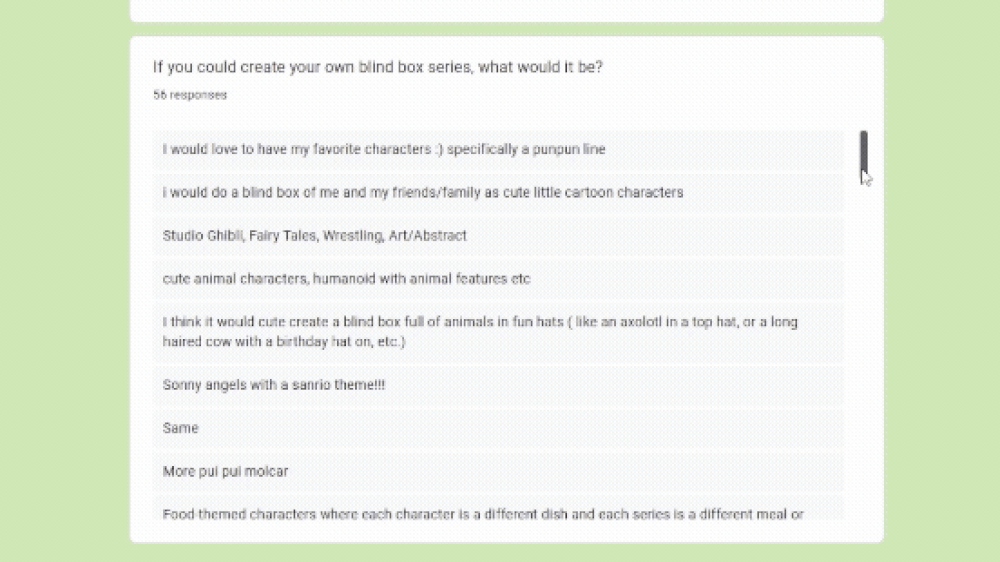Select the Sonny angels sanrio theme response
The height and width of the screenshot is (562, 1000).
[274, 385]
